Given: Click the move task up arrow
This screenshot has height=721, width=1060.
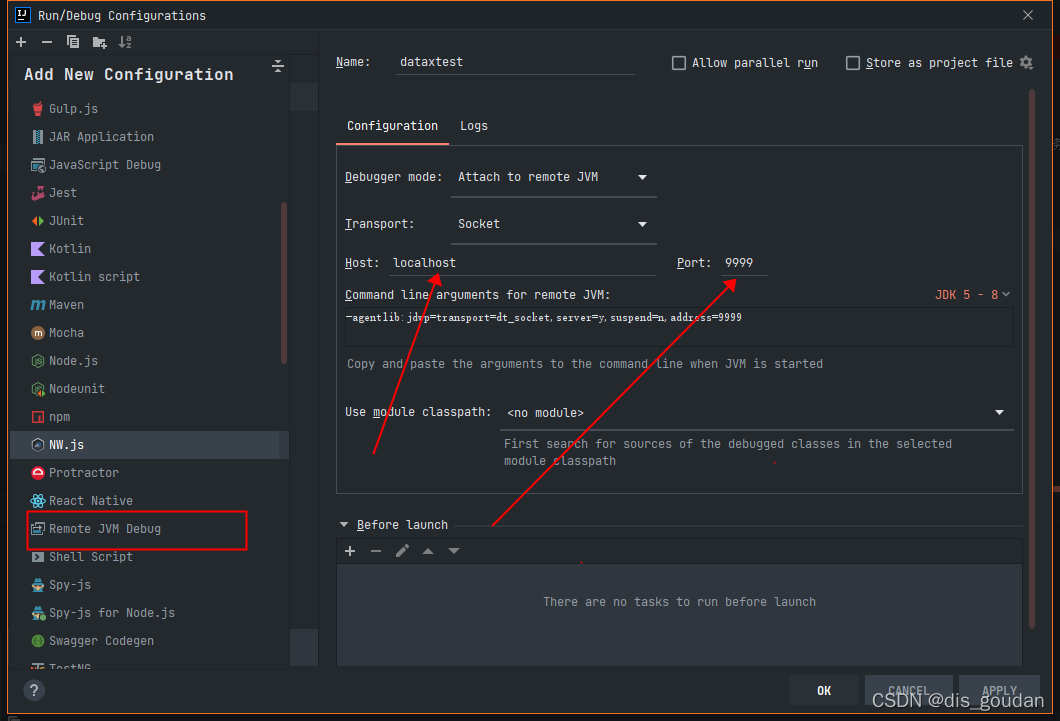Looking at the screenshot, I should (x=428, y=551).
